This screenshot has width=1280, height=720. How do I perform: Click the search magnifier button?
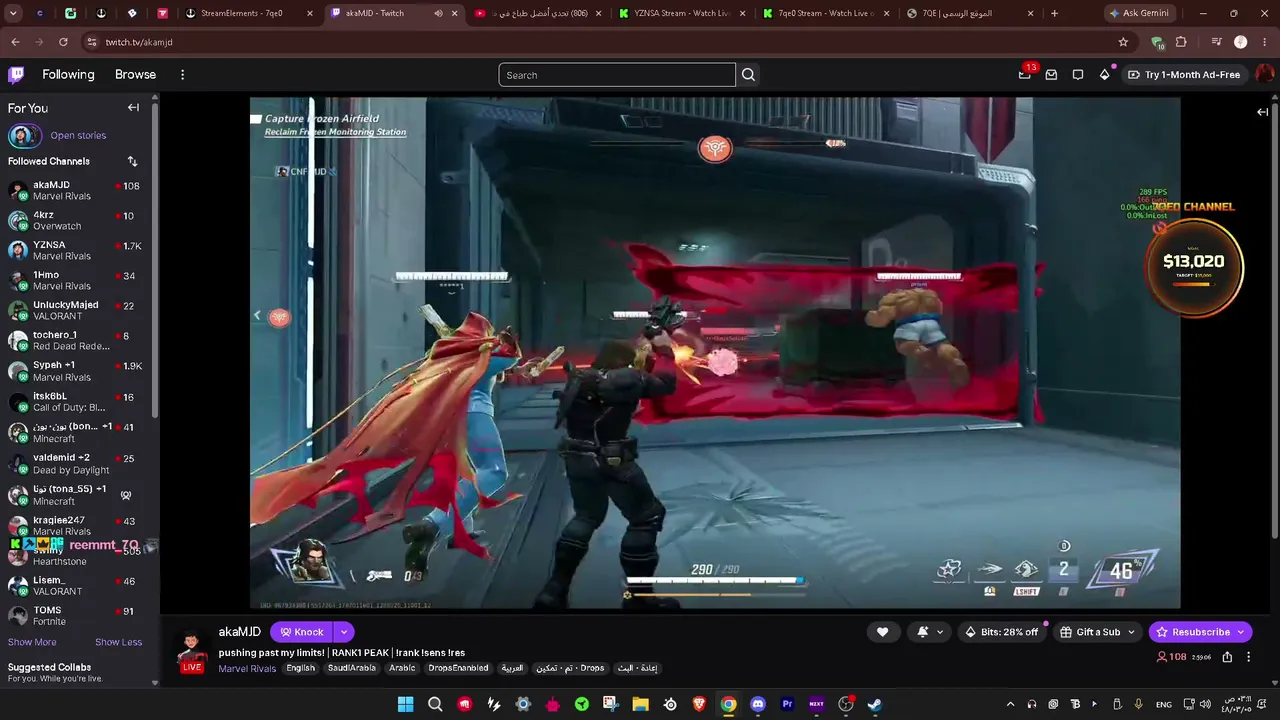tap(748, 75)
